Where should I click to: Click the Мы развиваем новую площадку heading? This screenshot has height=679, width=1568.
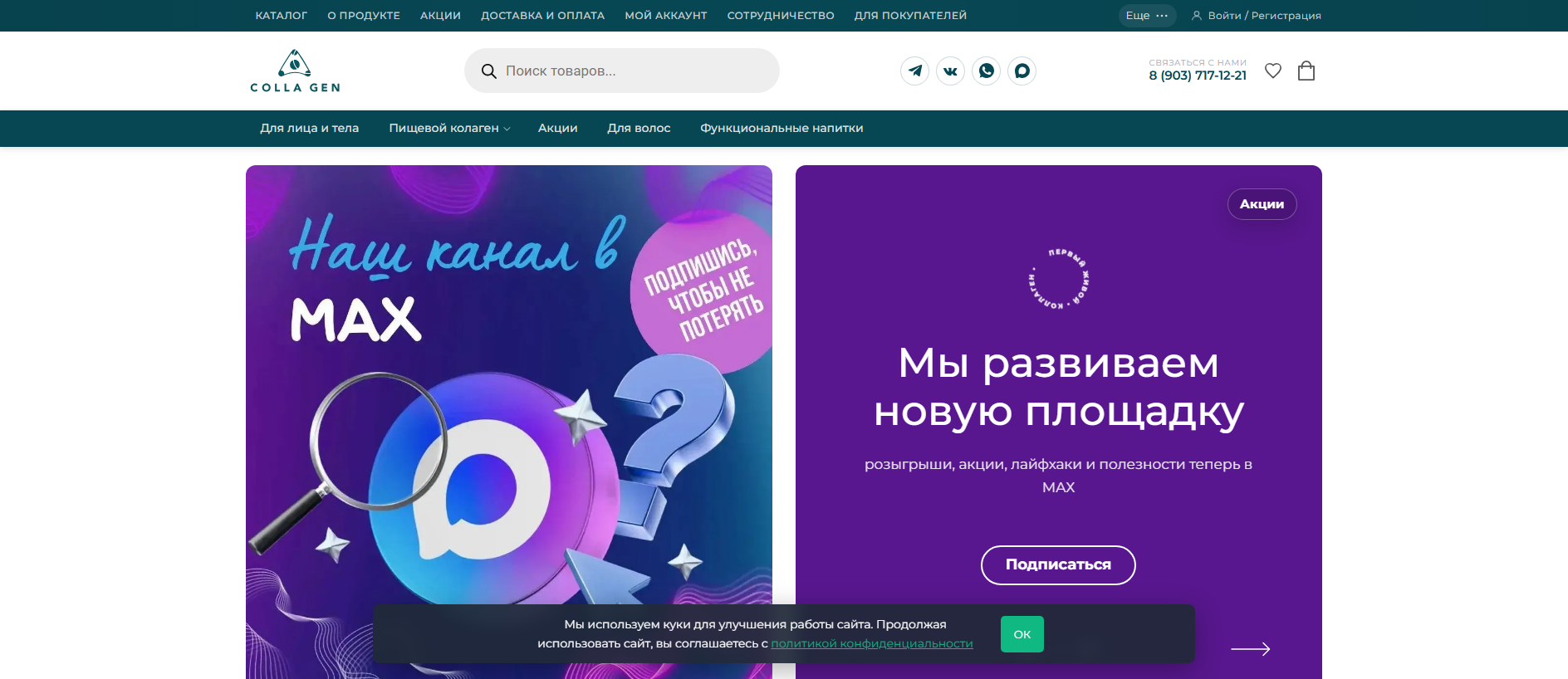click(x=1059, y=387)
